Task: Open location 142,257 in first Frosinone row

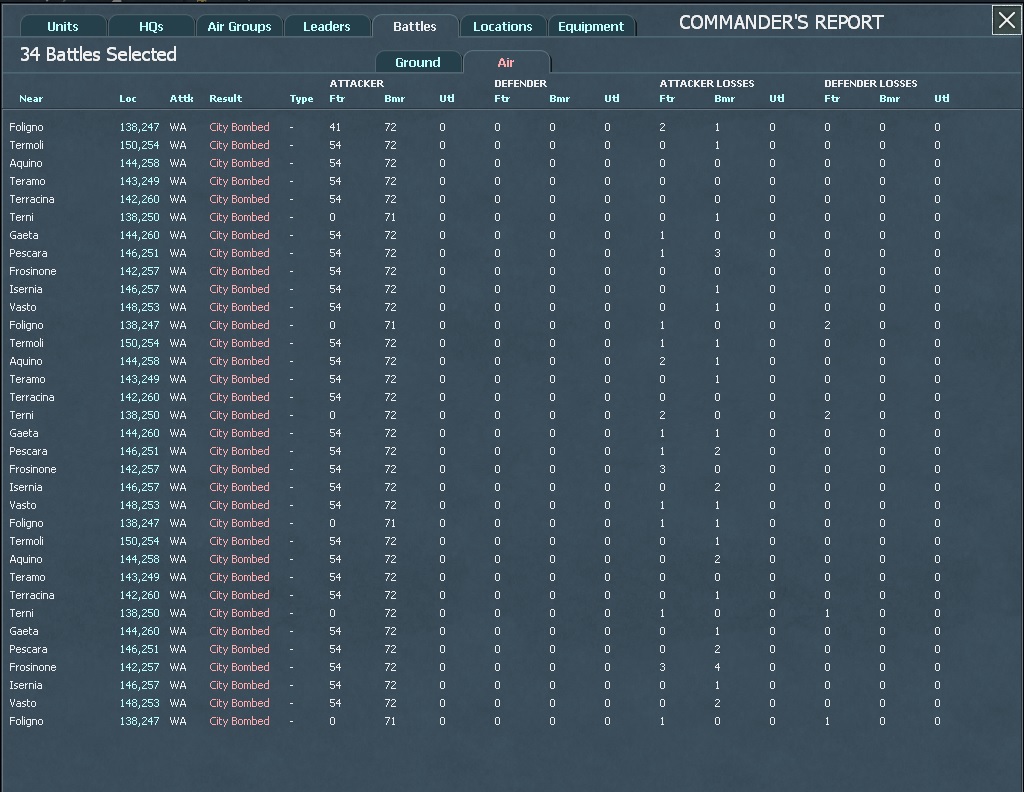Action: click(x=139, y=271)
